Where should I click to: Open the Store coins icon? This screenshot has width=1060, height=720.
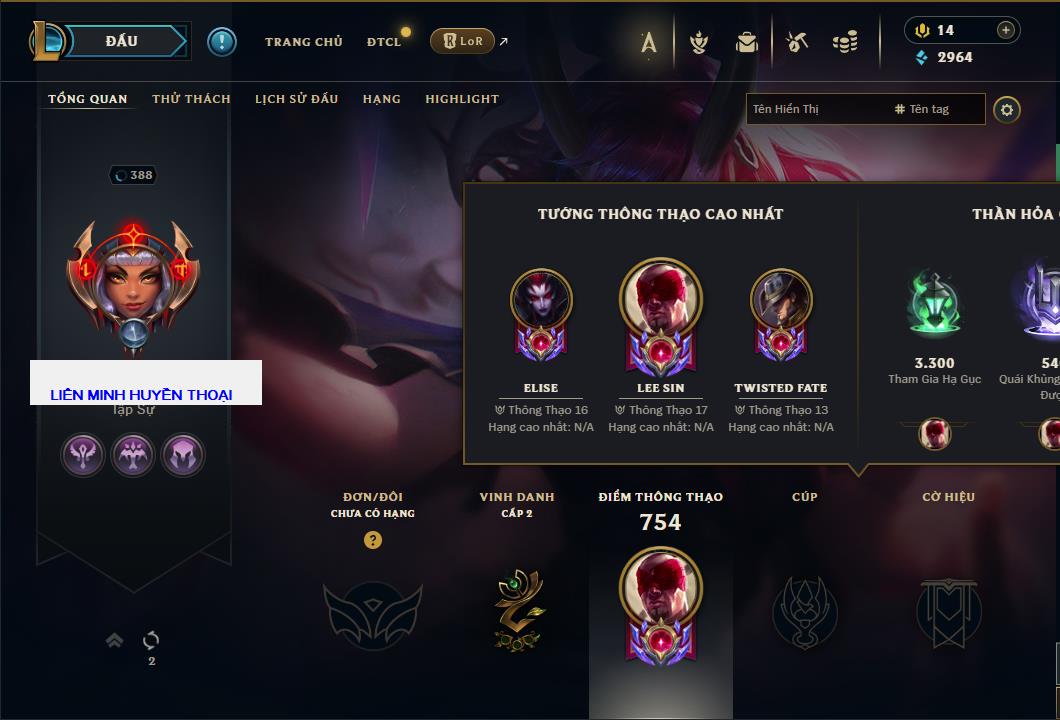pos(845,42)
